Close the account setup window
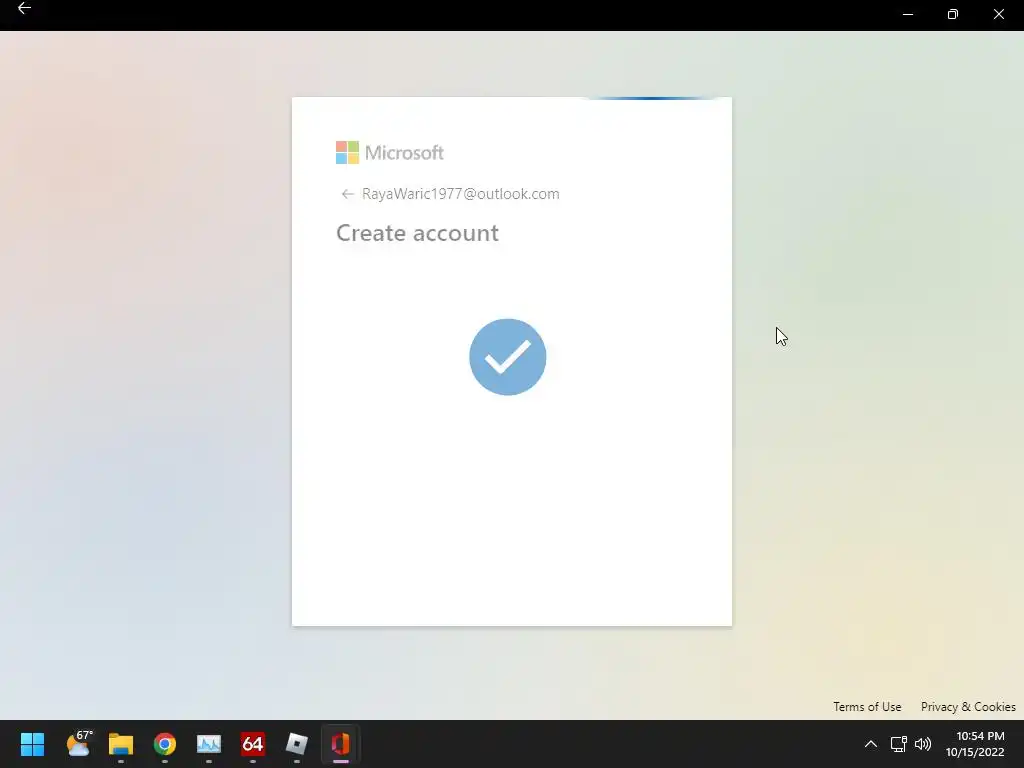Viewport: 1024px width, 768px height. click(999, 14)
